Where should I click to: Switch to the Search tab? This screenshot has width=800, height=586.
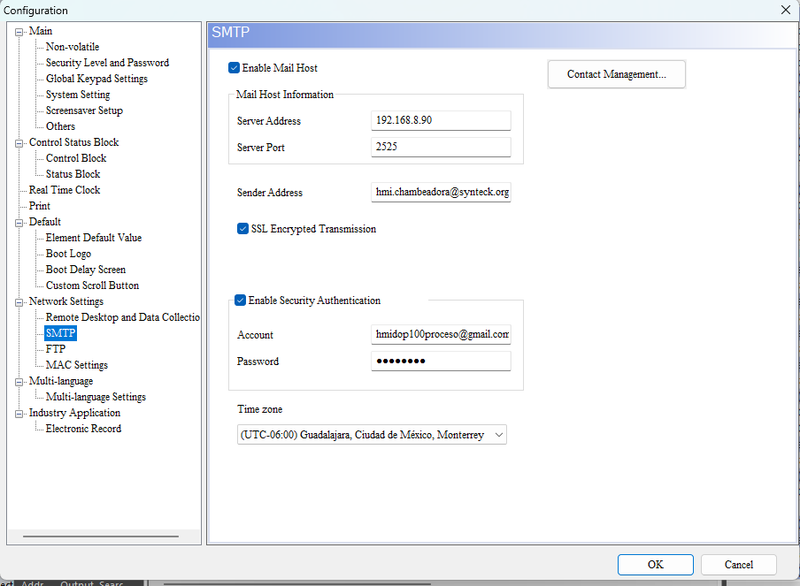108,582
